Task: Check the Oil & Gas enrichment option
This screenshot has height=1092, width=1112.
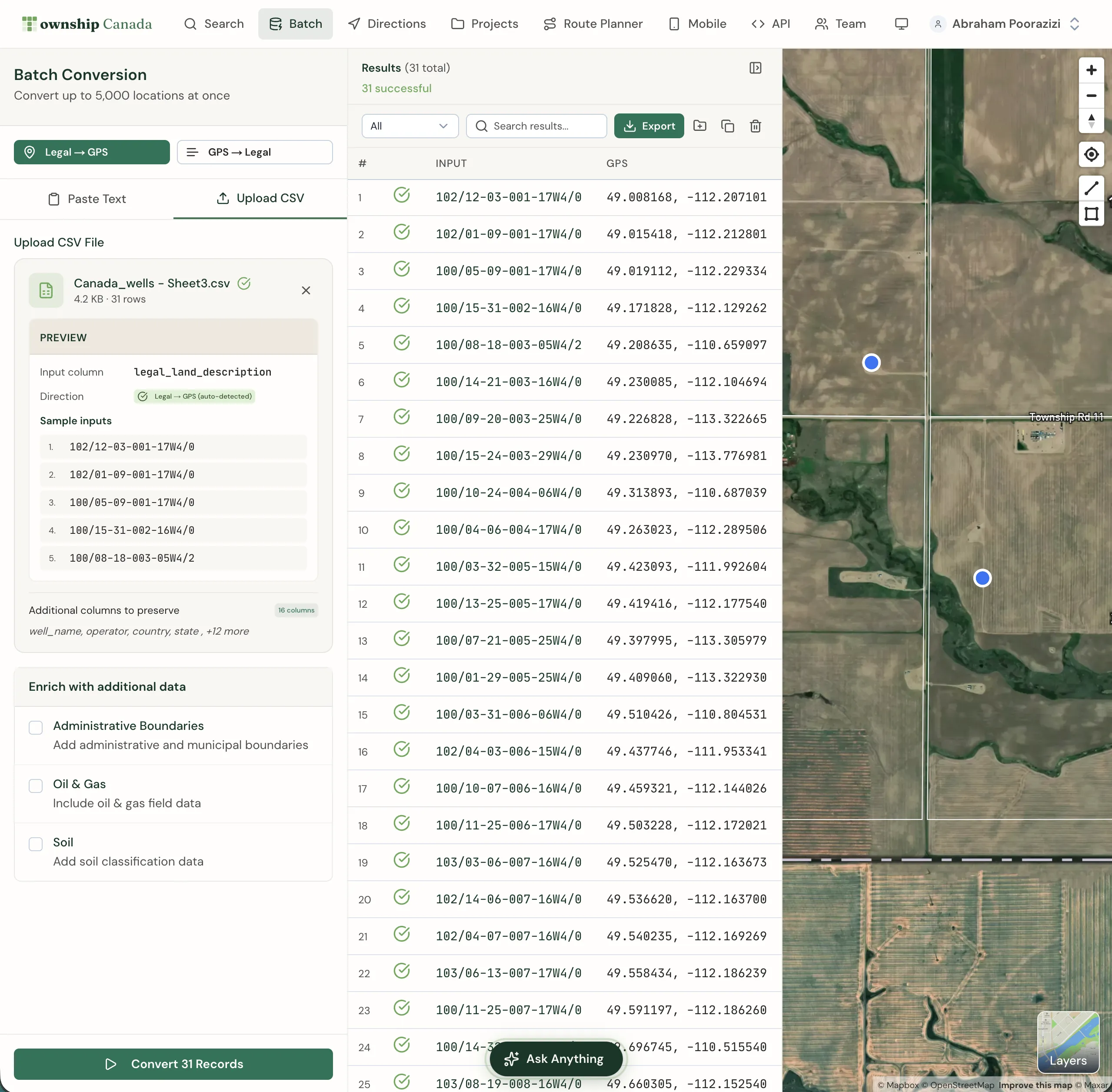Action: tap(36, 785)
